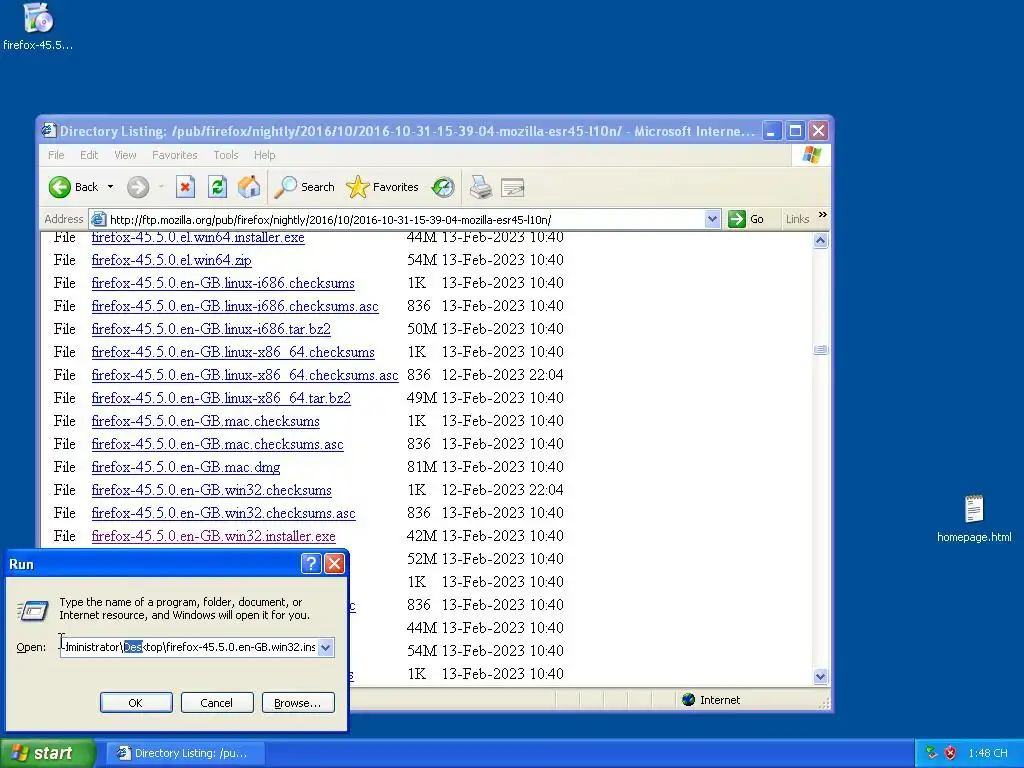The image size is (1024, 768).
Task: Click the vertical scrollbar thumb
Action: point(821,349)
